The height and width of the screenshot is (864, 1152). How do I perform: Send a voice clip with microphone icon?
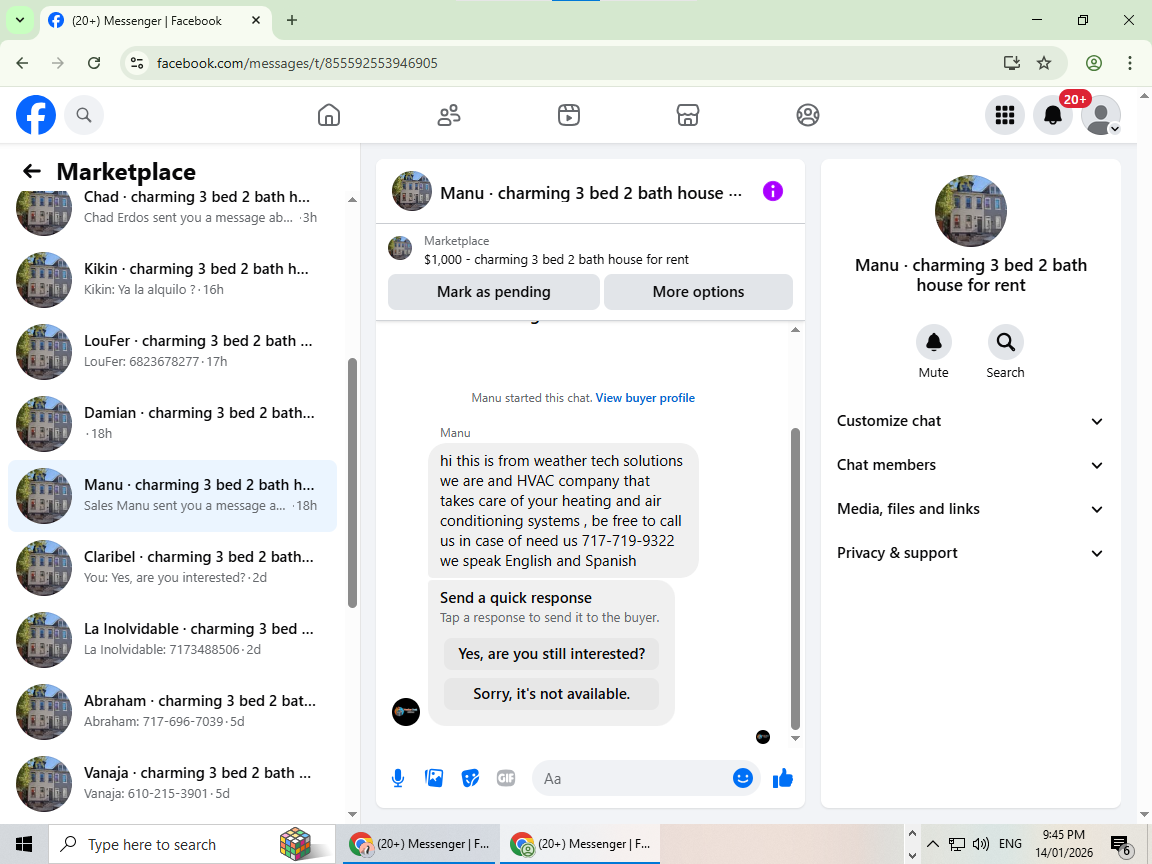[397, 778]
